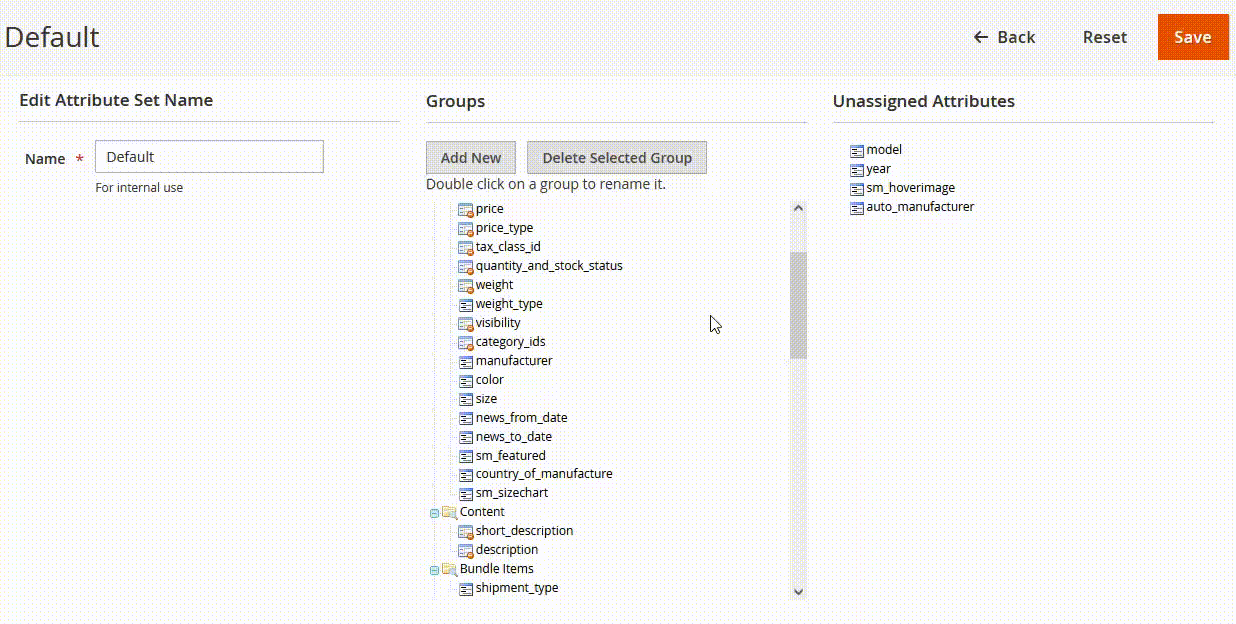Screen dimensions: 1236x624
Task: Select the weight attribute label
Action: (494, 285)
